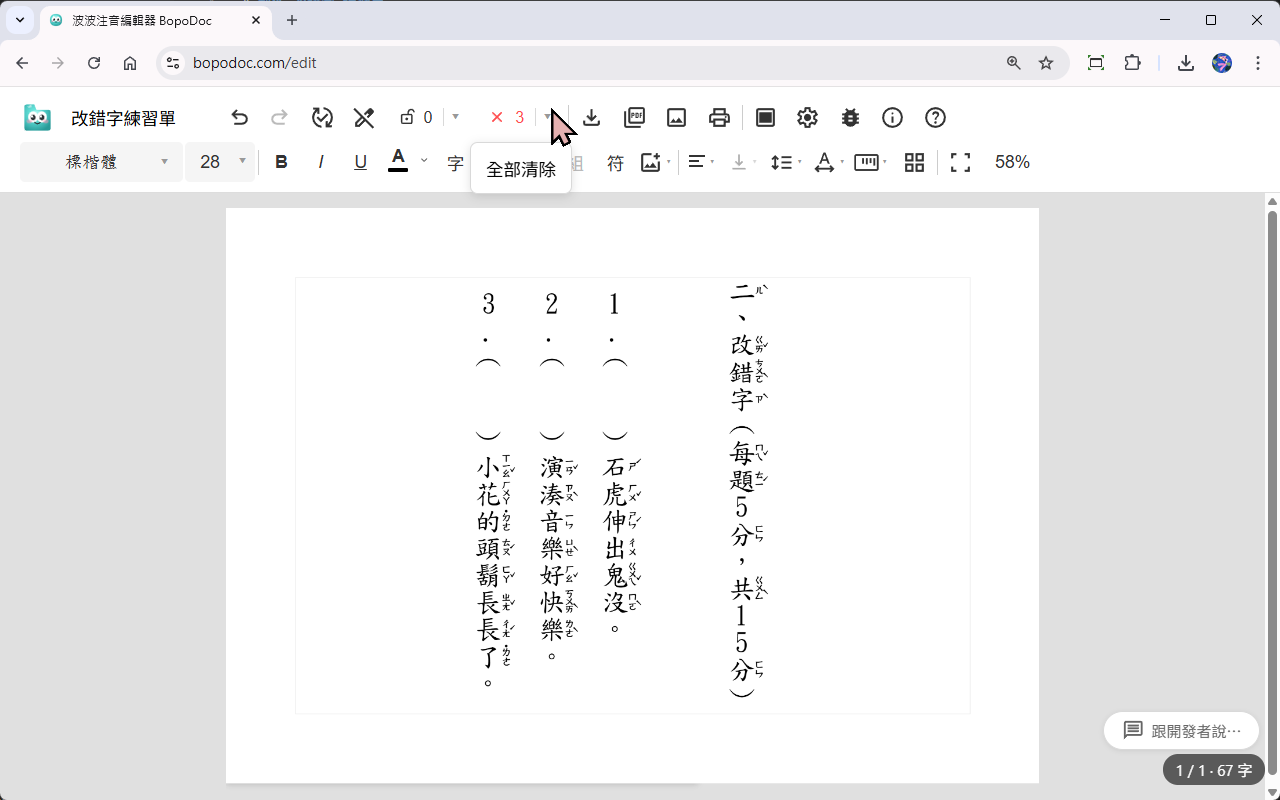Open the settings gear

point(807,118)
